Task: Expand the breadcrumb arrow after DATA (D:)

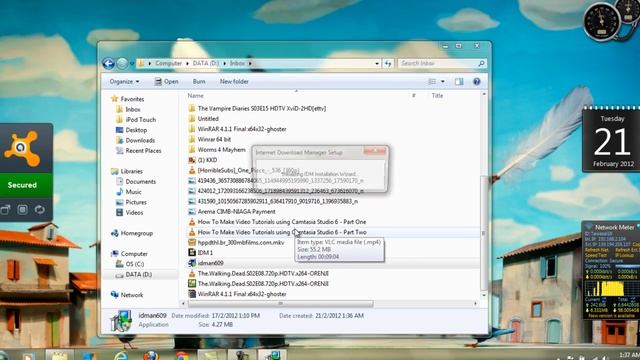Action: coord(225,63)
